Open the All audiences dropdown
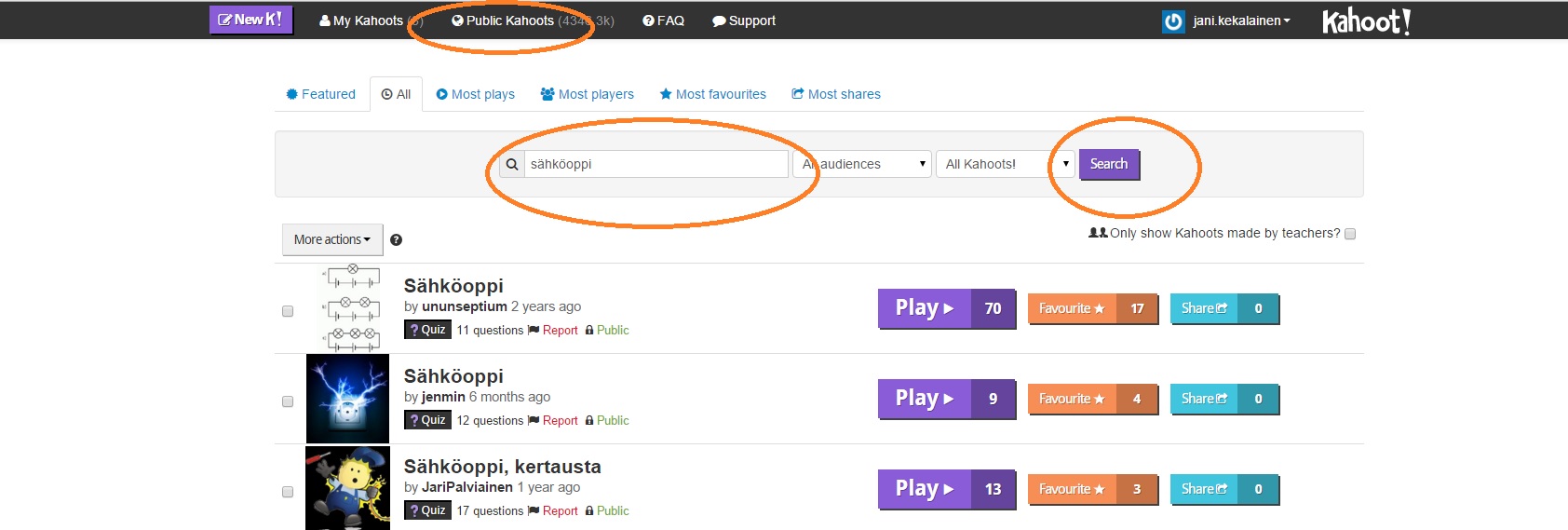The height and width of the screenshot is (530, 1568). tap(862, 164)
